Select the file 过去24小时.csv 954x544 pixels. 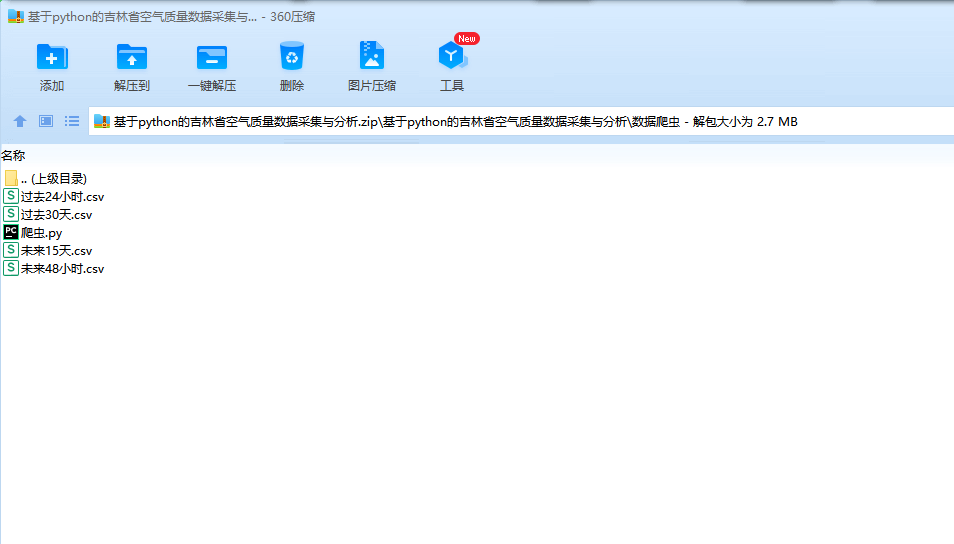[62, 197]
